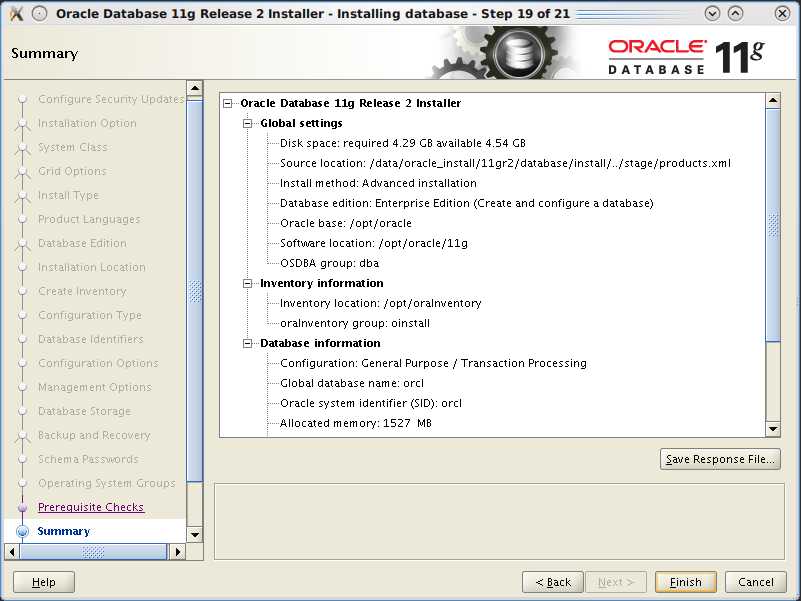Select oraInventory group: oinstall row

click(355, 323)
